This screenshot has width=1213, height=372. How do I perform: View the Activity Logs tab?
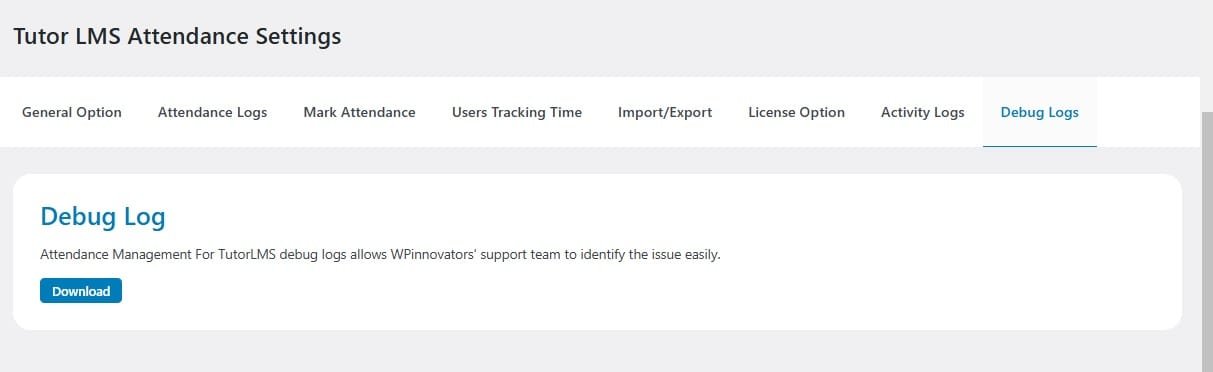[x=922, y=112]
